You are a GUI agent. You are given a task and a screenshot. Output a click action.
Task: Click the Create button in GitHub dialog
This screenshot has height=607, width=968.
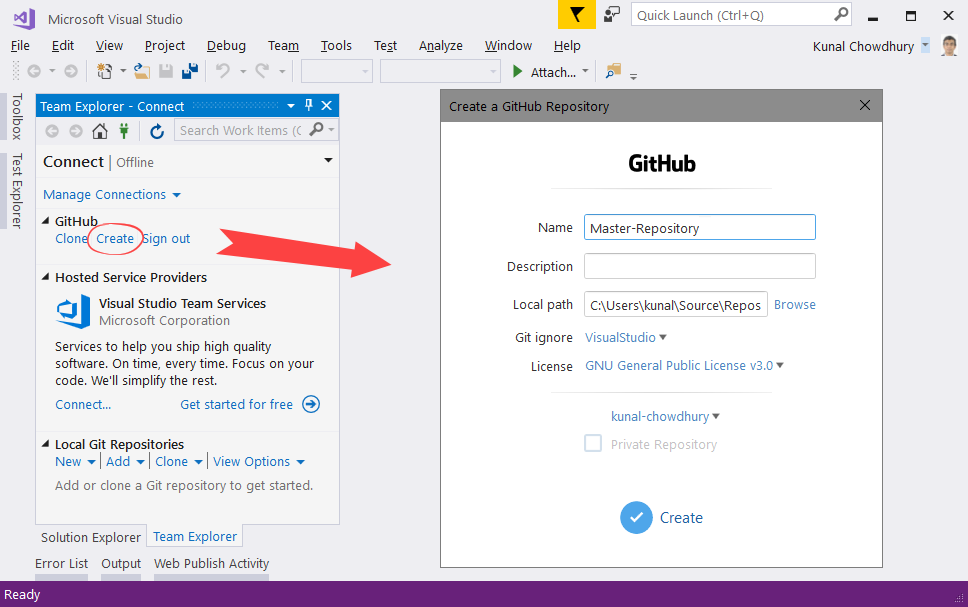pos(661,517)
